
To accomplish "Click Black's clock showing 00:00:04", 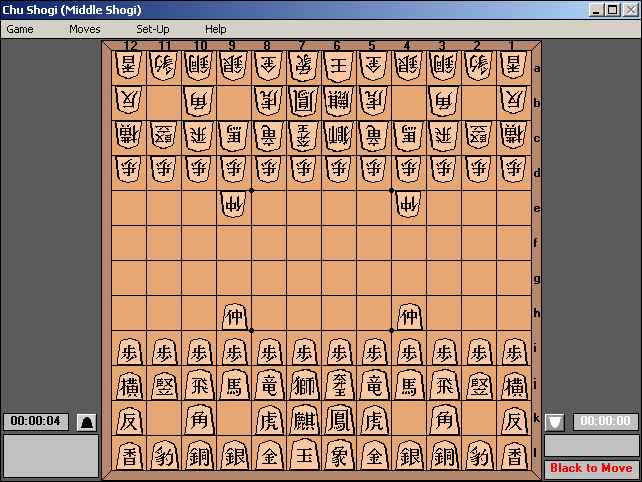I will pyautogui.click(x=36, y=421).
